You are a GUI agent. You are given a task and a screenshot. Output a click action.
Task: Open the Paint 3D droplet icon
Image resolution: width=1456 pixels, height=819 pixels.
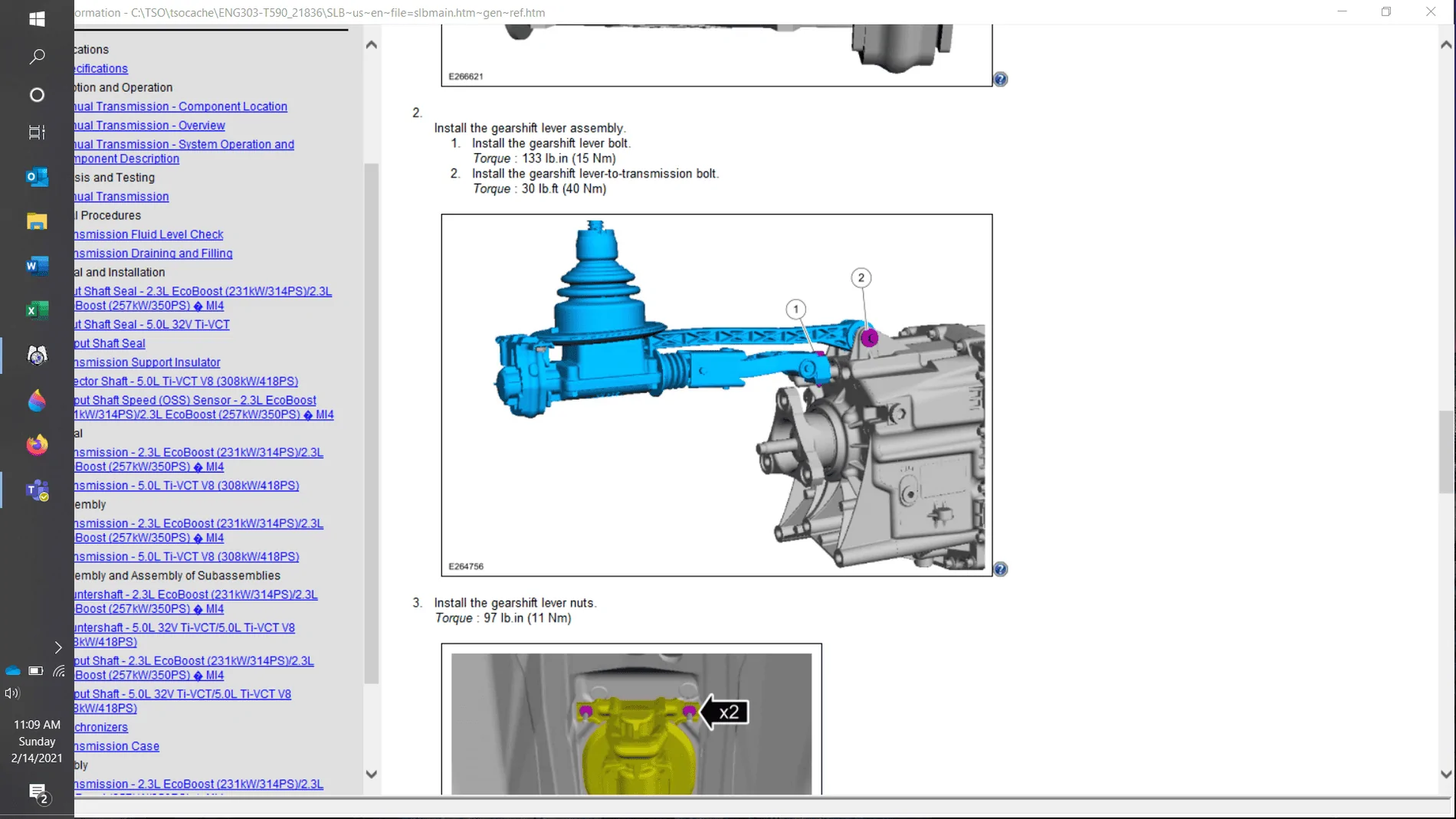pos(37,401)
